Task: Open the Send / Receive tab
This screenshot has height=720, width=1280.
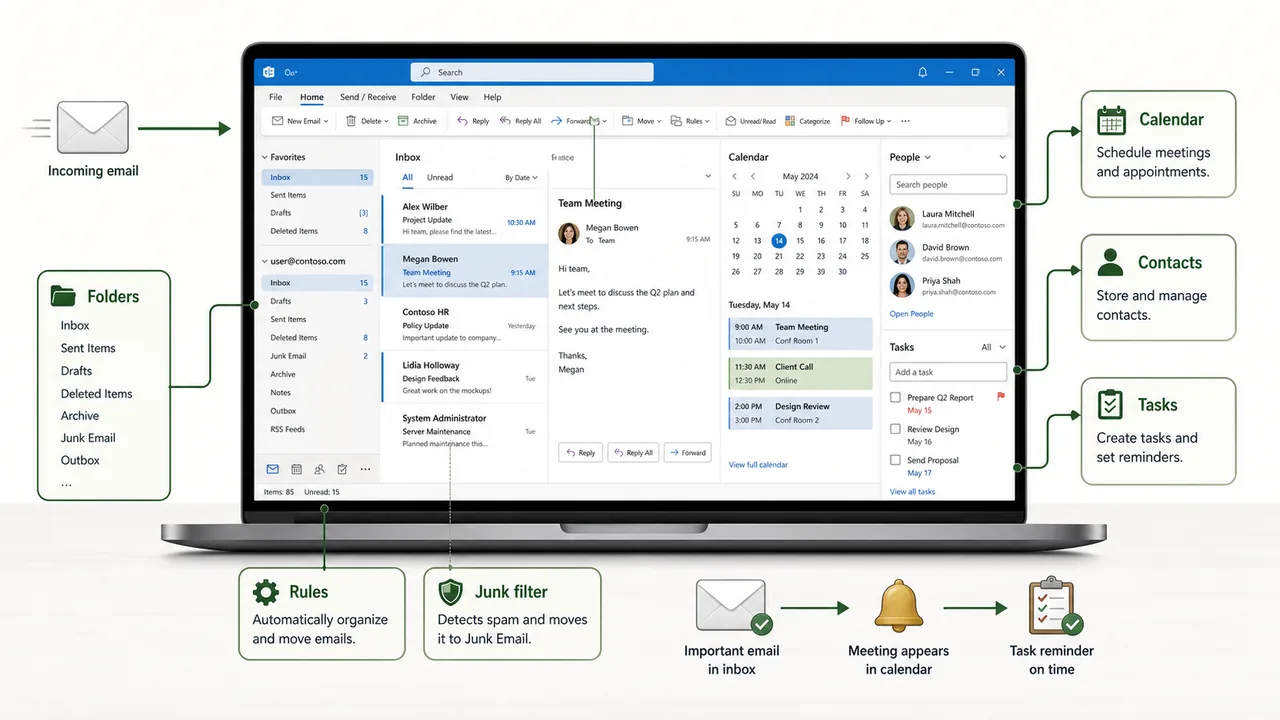Action: tap(368, 97)
